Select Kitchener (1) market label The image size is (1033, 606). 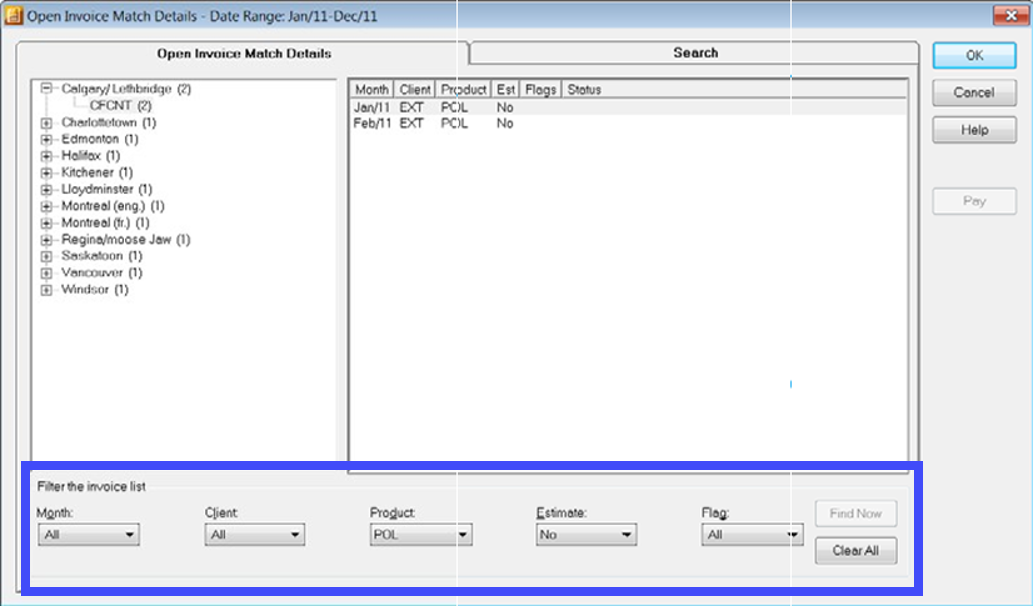(97, 173)
